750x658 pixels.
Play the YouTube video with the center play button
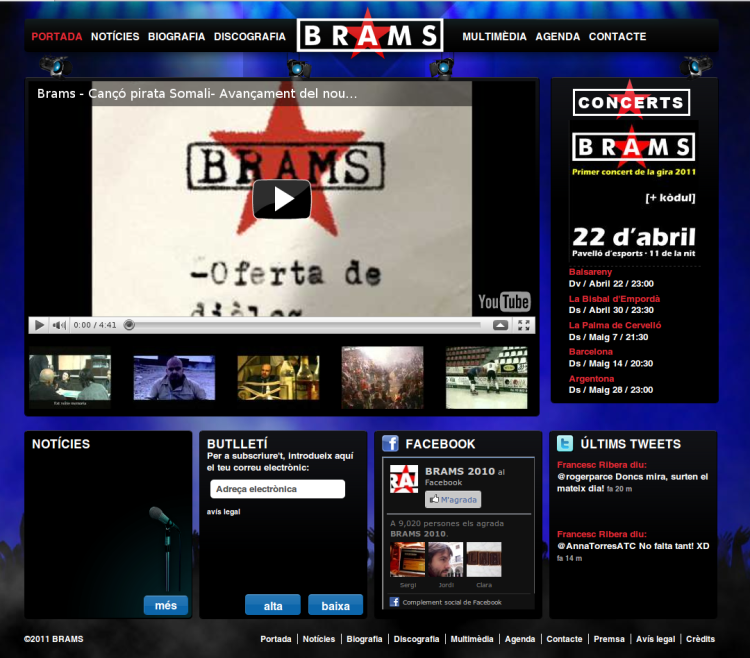coord(282,199)
